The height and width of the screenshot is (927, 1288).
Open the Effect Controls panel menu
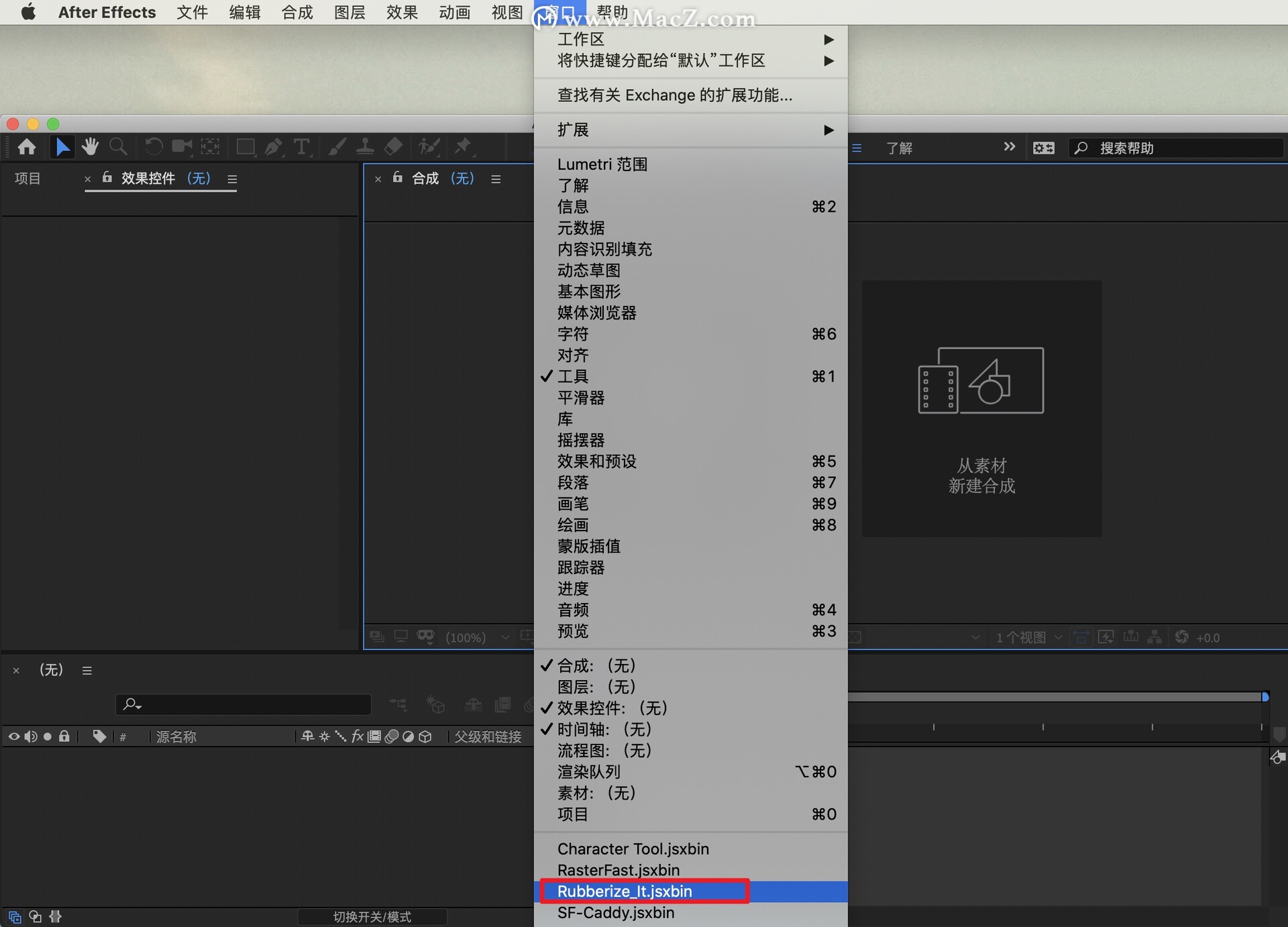(232, 179)
